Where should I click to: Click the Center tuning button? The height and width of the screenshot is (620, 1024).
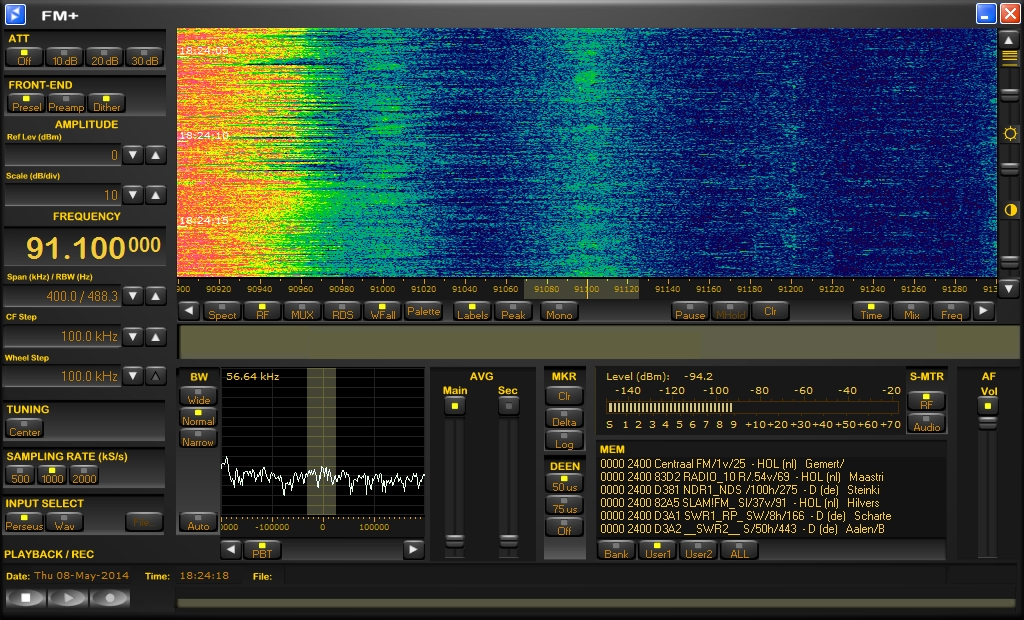25,428
